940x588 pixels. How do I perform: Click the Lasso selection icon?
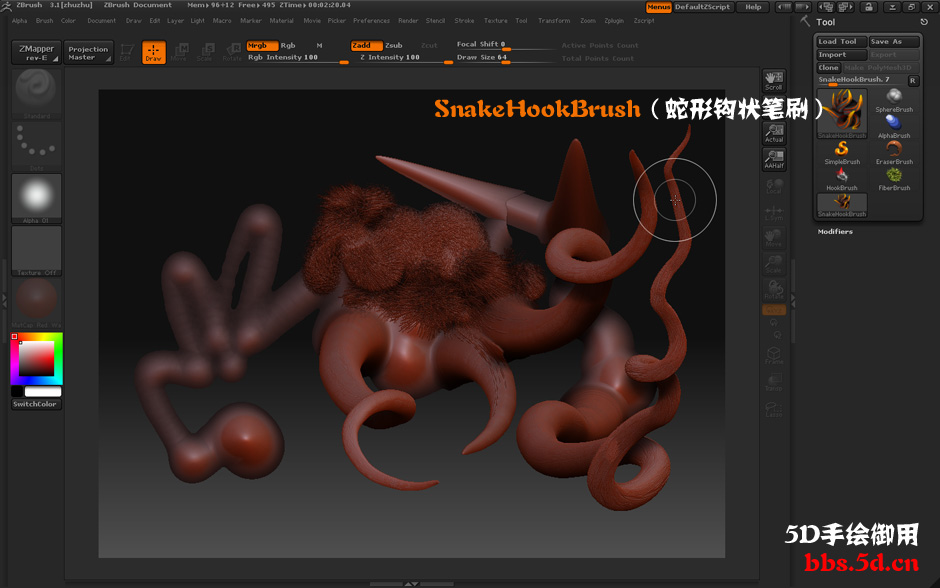point(774,408)
